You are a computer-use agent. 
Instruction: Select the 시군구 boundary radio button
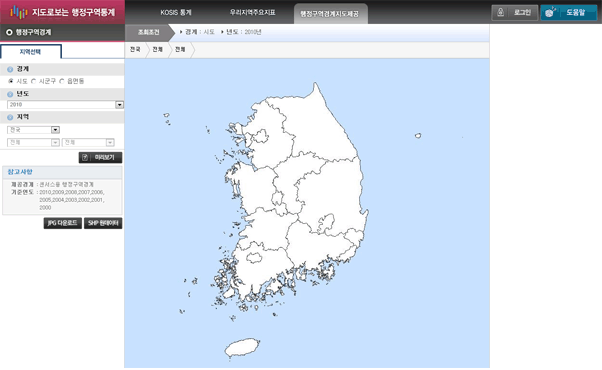[x=33, y=81]
